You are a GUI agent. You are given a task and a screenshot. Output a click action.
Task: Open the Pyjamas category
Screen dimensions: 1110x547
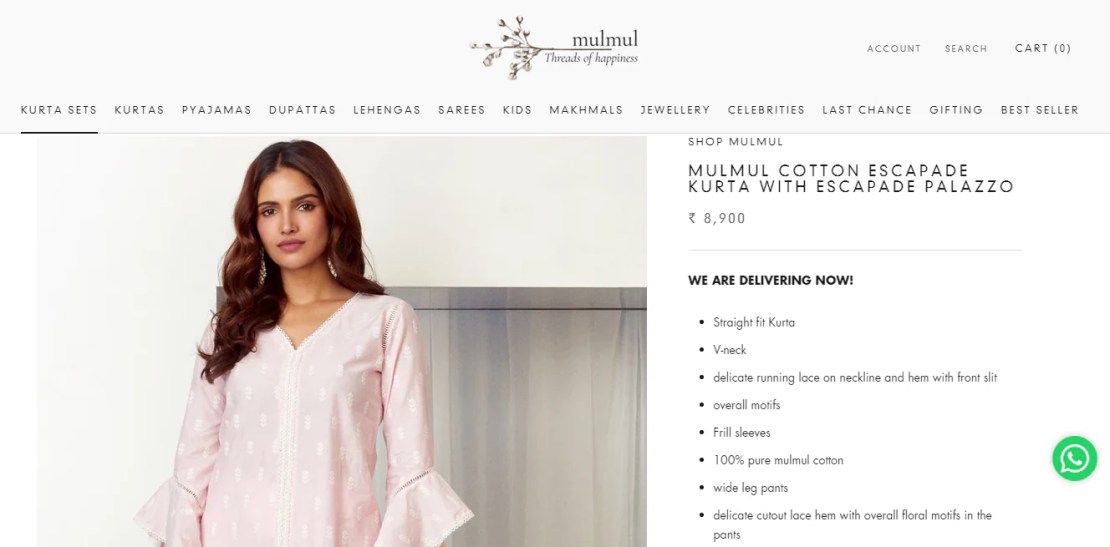[217, 110]
